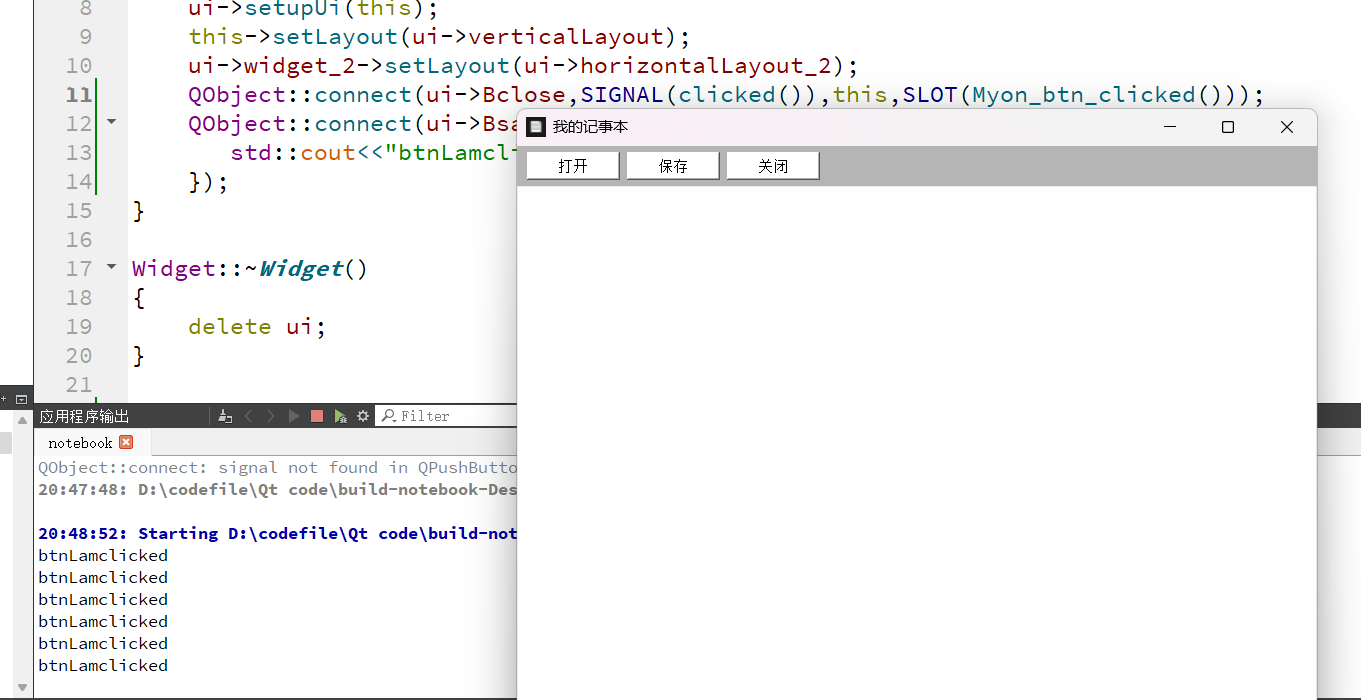Click the plus icon at left edge
Viewport: 1361px width, 700px height.
point(4,398)
